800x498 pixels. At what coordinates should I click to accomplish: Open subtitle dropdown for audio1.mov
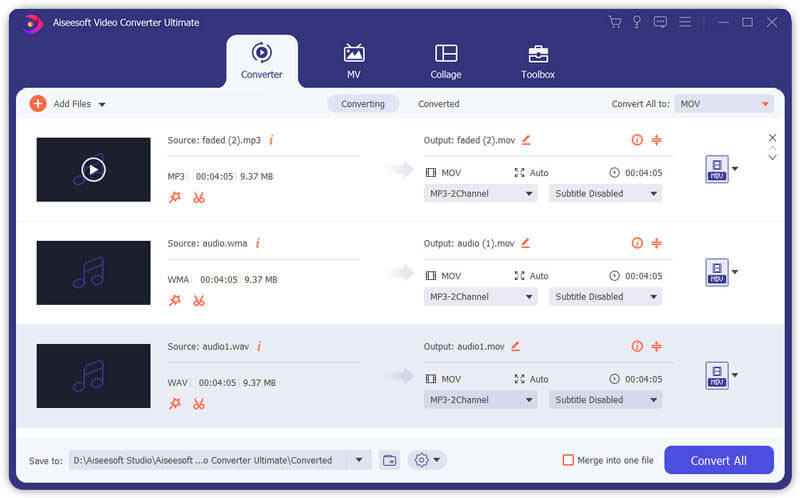coord(605,400)
